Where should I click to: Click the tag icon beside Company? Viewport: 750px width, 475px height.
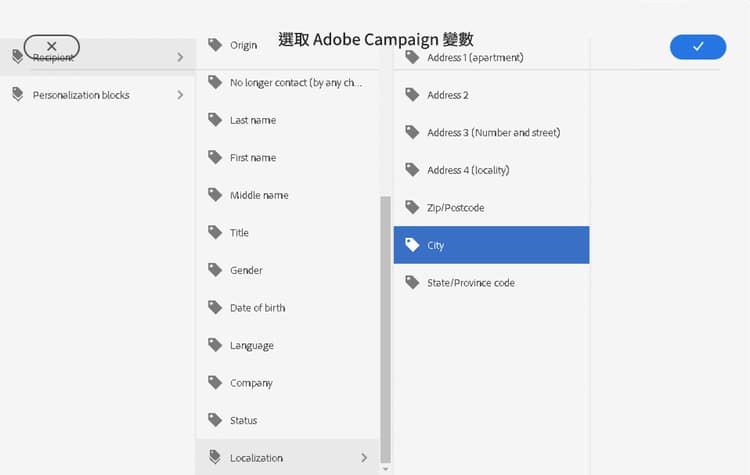(x=215, y=383)
